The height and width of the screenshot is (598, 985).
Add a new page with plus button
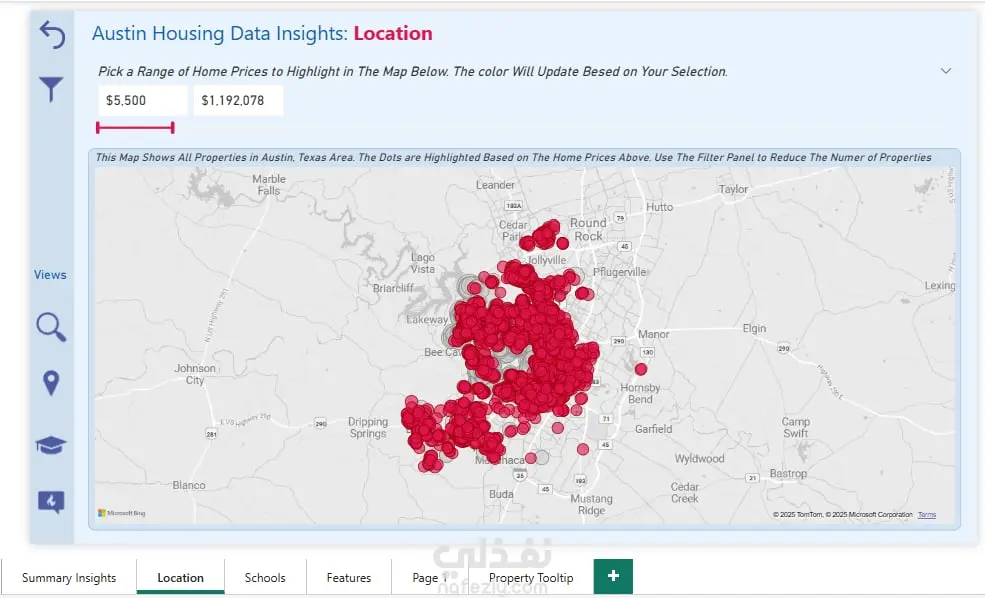pyautogui.click(x=613, y=576)
